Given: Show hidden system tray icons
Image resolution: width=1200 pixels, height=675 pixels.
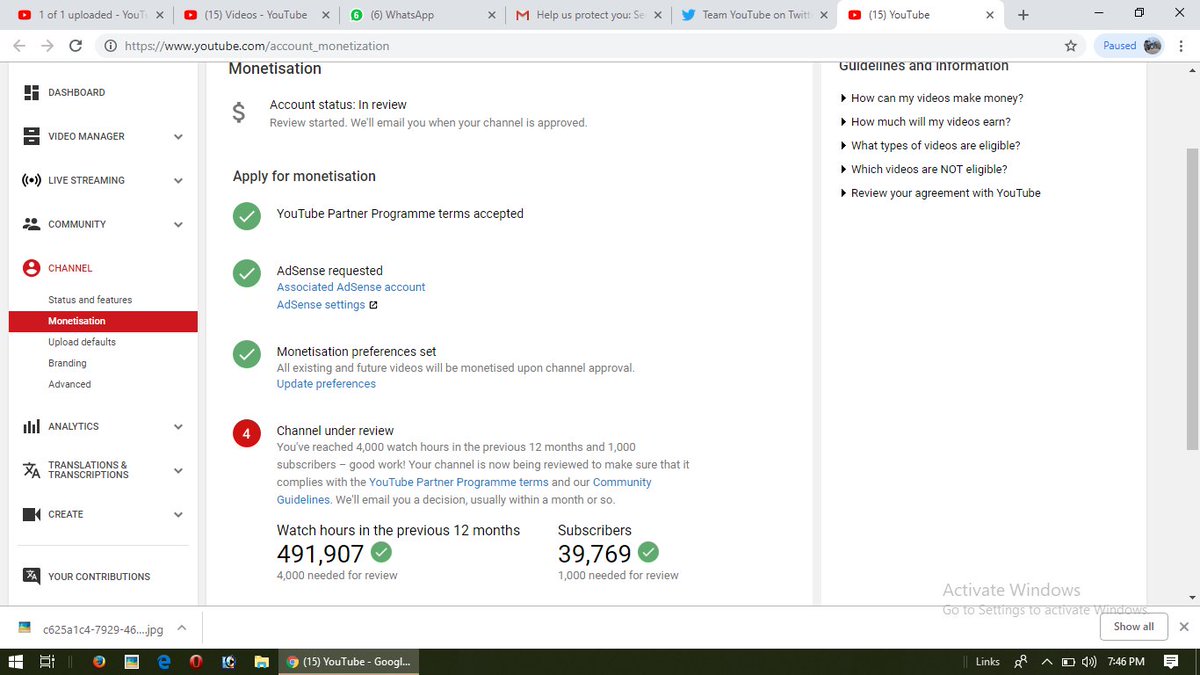Looking at the screenshot, I should [x=1047, y=661].
